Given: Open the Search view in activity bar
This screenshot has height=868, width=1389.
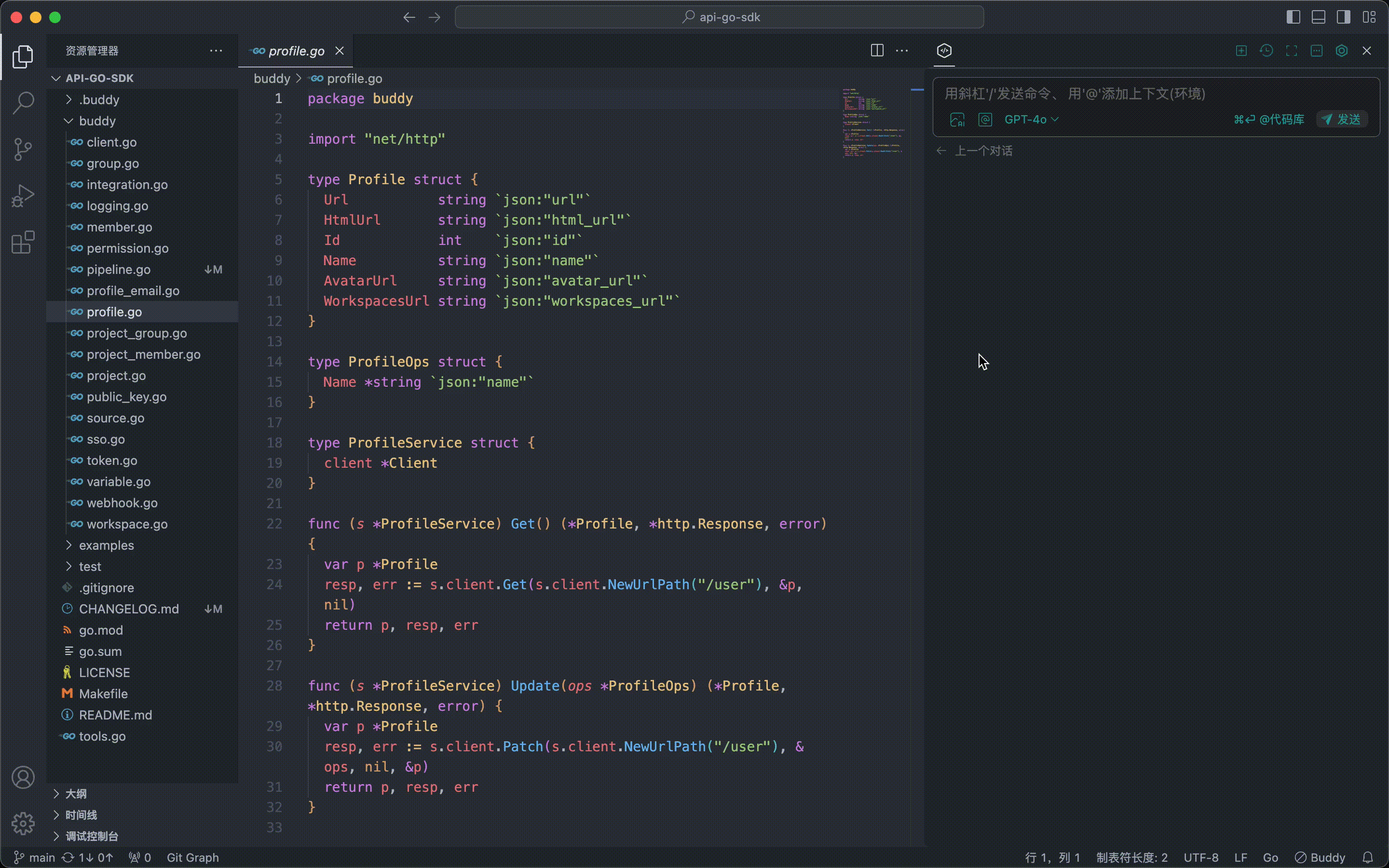Looking at the screenshot, I should (x=23, y=103).
